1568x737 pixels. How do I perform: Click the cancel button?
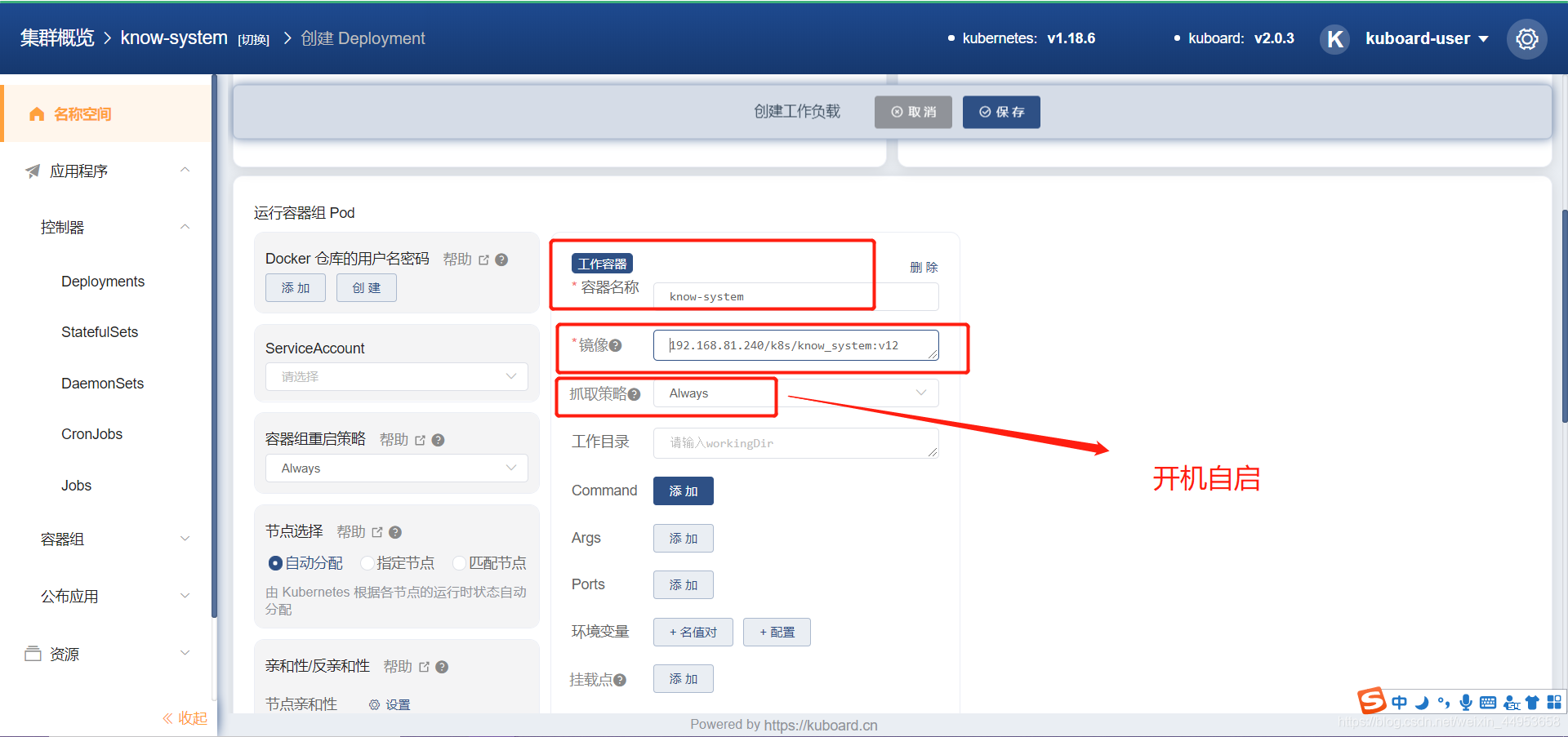tap(913, 112)
